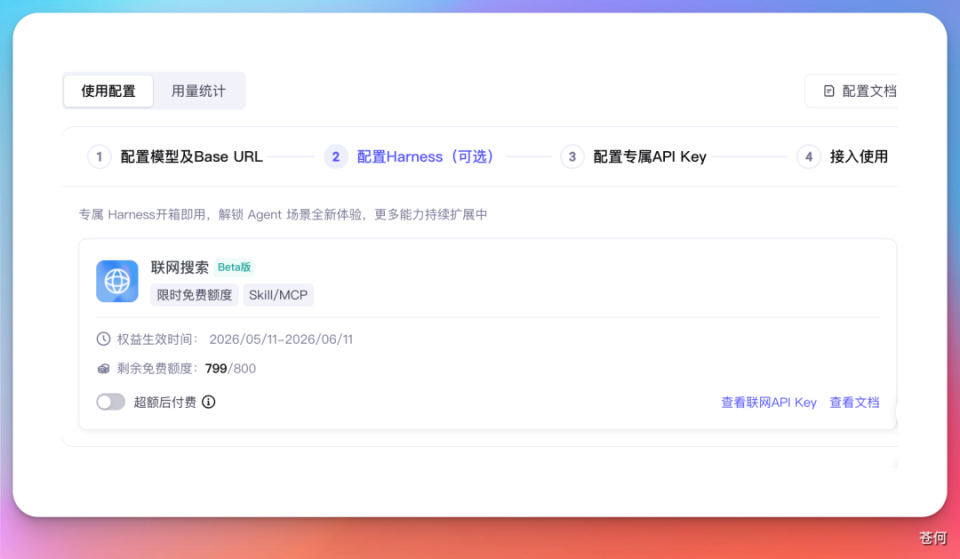Click the step number 1 circle

point(99,157)
